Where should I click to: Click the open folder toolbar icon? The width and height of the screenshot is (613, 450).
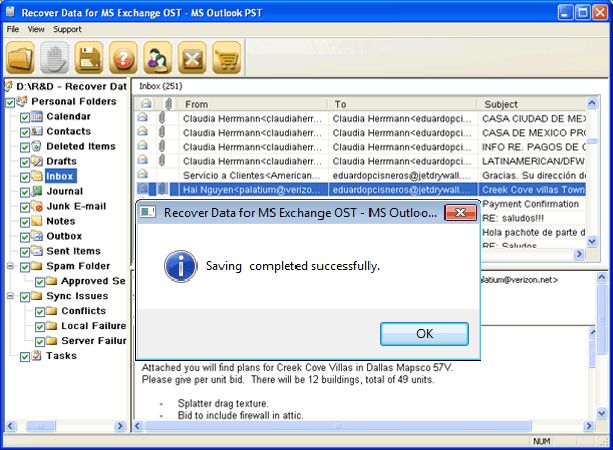22,58
